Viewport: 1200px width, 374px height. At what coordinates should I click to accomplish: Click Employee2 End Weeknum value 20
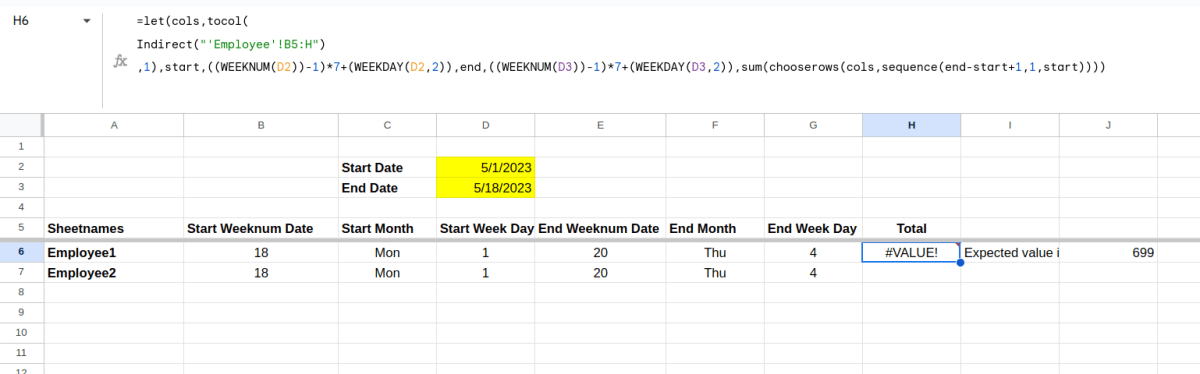600,273
